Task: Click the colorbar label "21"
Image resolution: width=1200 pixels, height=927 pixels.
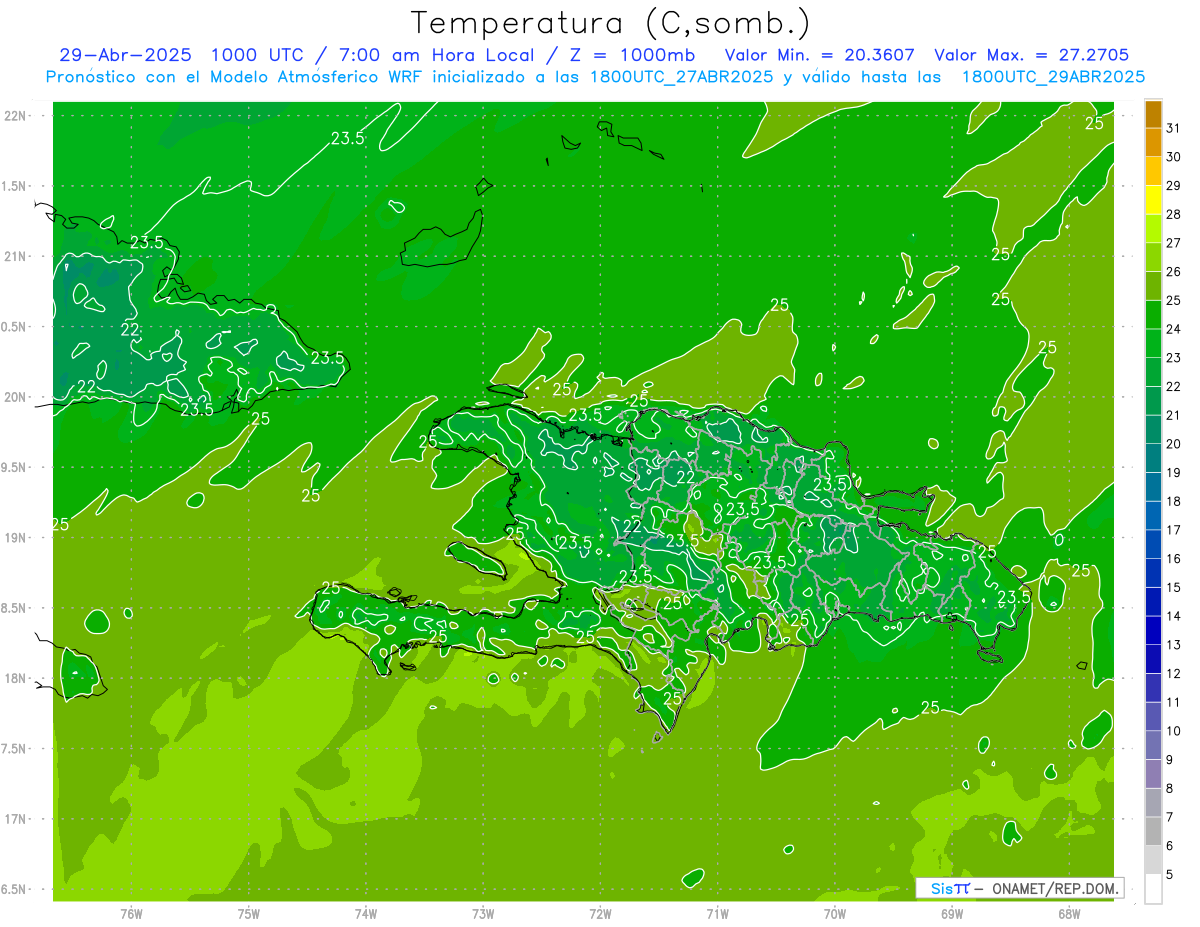Action: 1174,415
